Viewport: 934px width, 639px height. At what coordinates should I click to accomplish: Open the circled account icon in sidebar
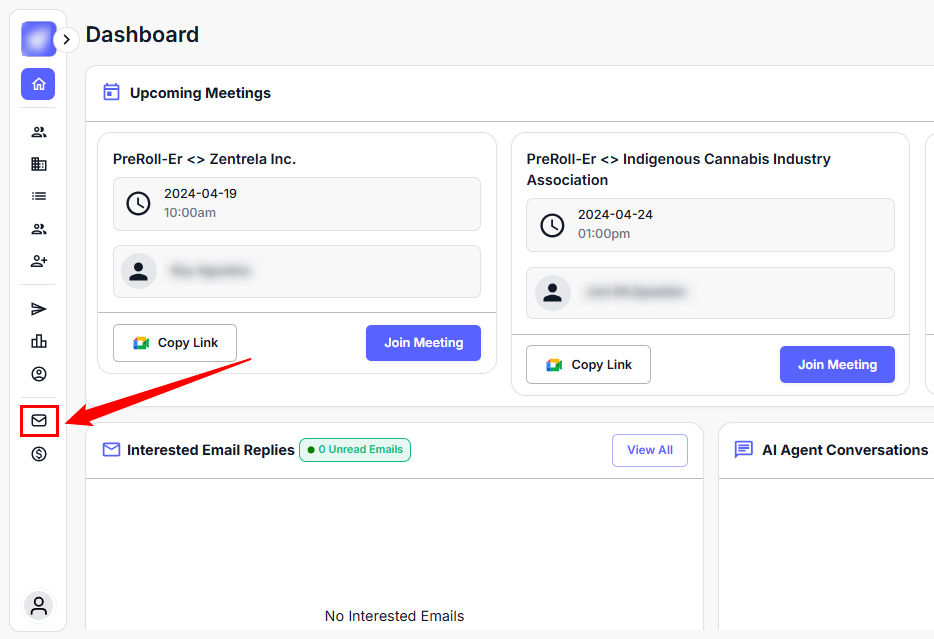click(39, 374)
